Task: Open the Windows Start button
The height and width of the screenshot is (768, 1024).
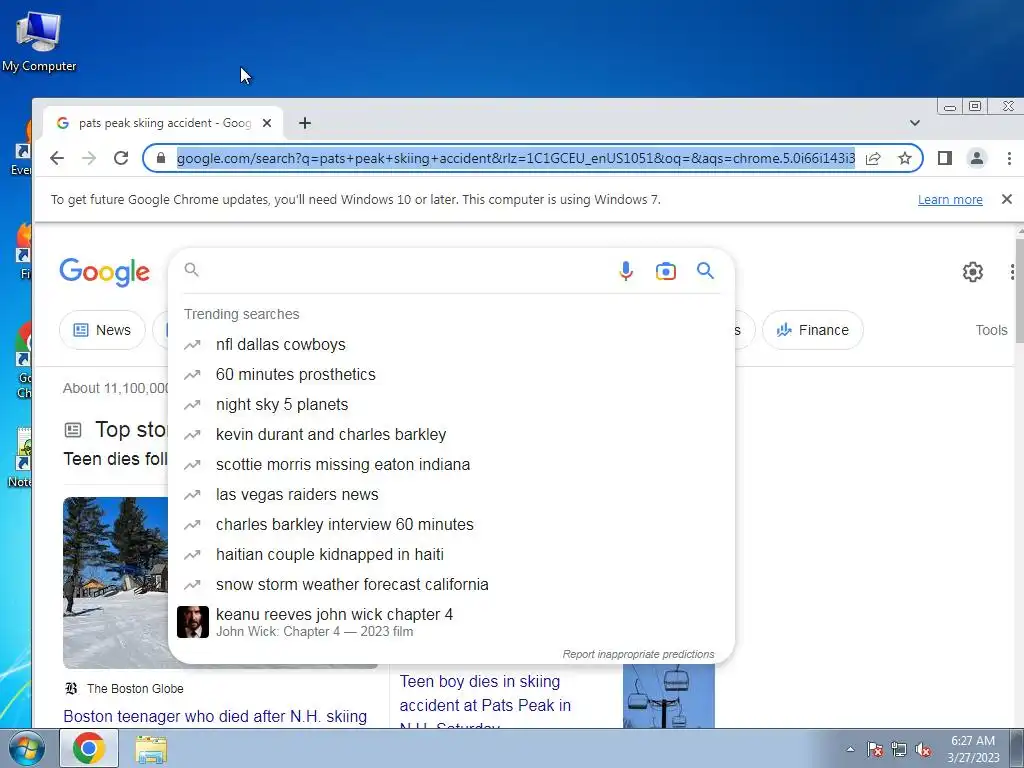Action: tap(26, 748)
